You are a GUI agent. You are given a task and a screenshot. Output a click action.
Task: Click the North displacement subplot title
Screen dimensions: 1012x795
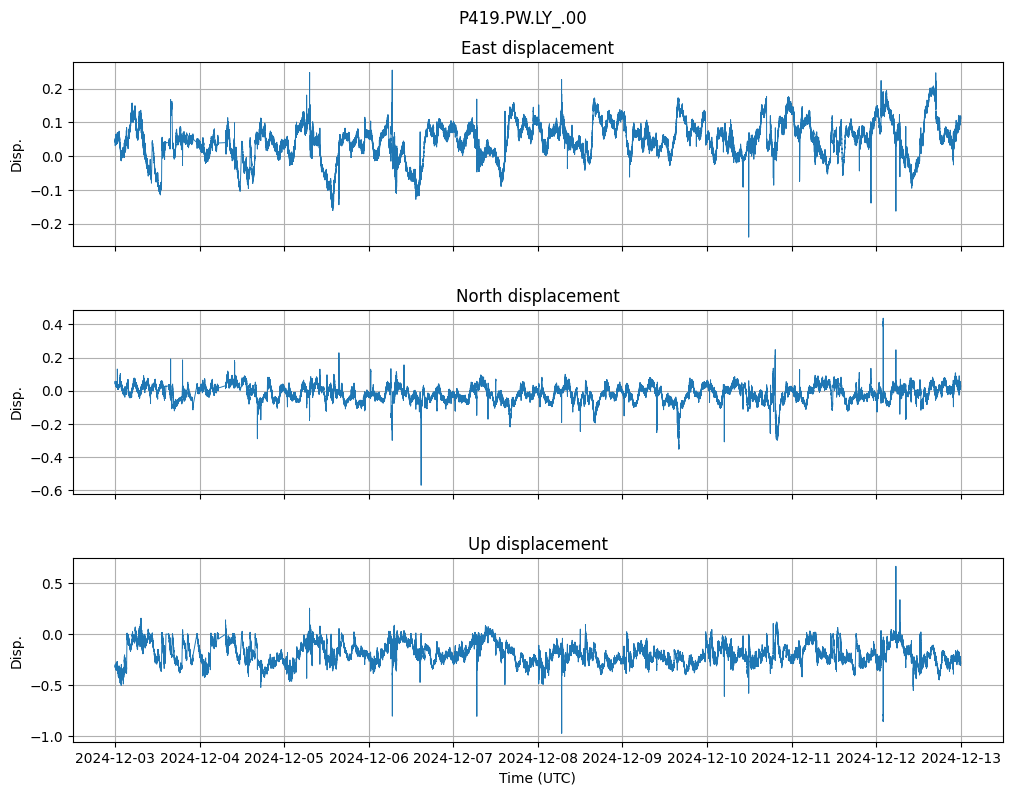pos(537,296)
